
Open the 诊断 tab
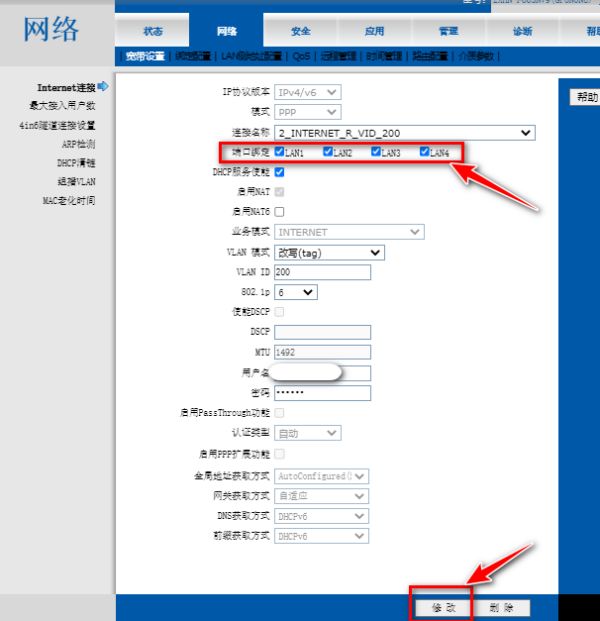(x=522, y=31)
